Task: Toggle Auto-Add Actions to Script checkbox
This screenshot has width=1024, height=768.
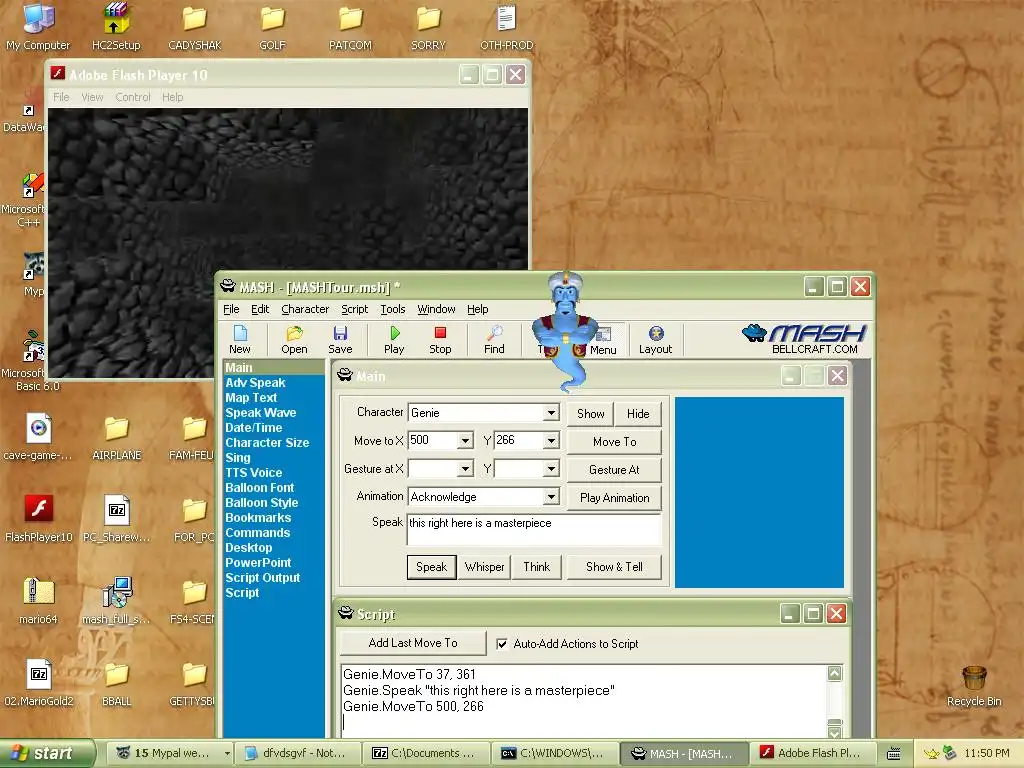Action: click(502, 644)
